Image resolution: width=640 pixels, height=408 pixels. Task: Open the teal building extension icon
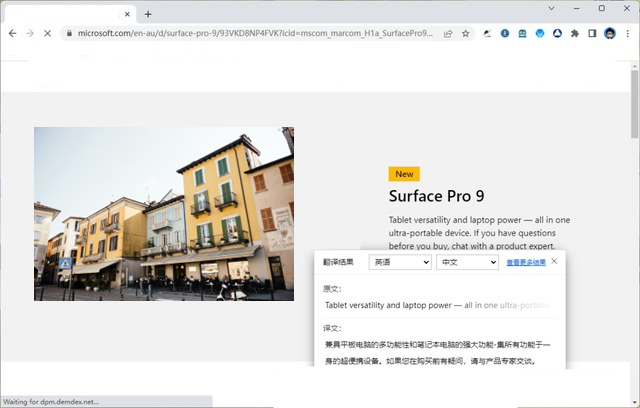coord(522,33)
